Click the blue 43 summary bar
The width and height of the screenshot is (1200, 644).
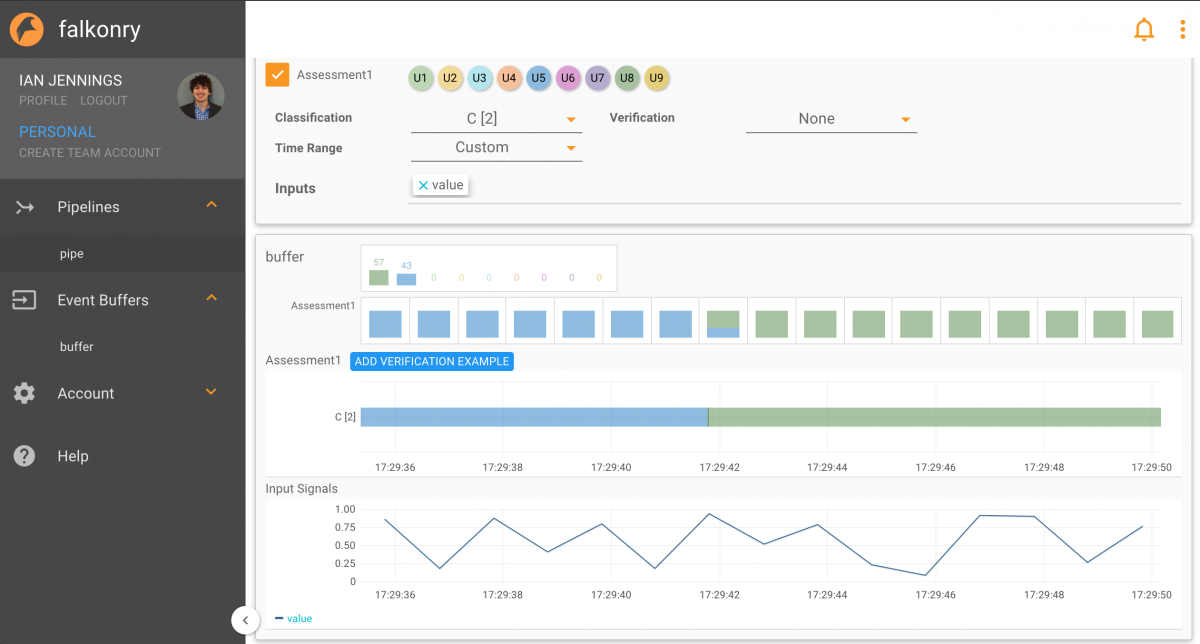[x=406, y=279]
